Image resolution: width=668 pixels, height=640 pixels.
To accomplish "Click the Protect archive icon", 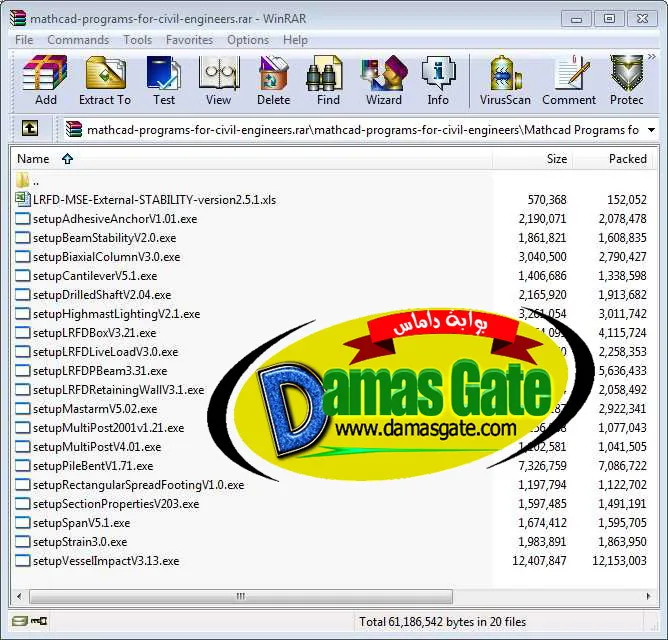I will click(x=627, y=73).
